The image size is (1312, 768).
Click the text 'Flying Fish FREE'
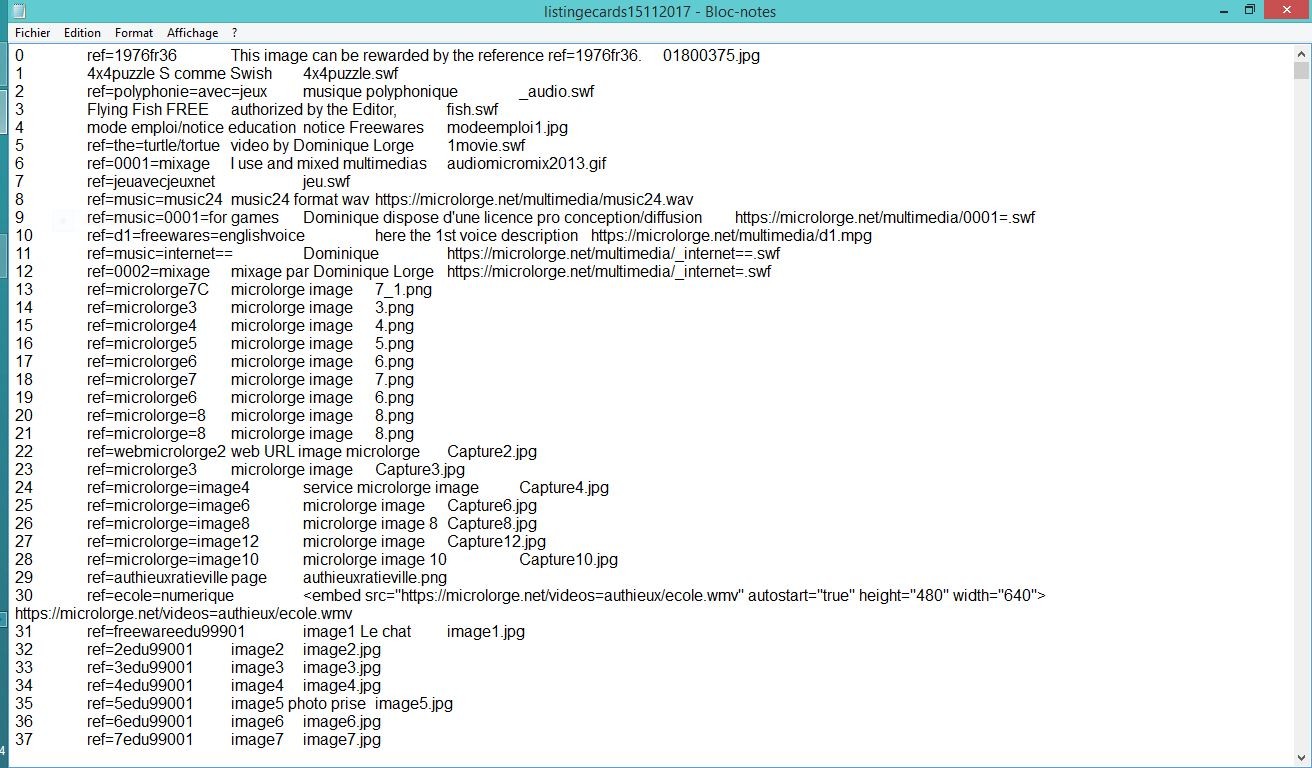click(148, 110)
